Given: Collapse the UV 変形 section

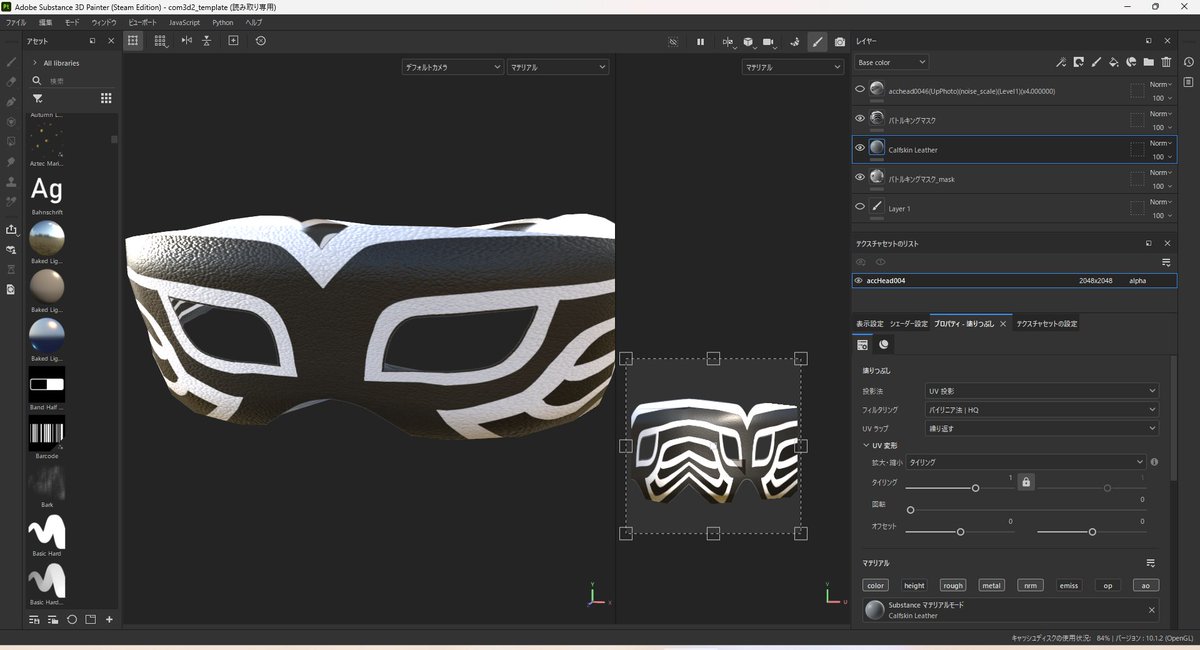Looking at the screenshot, I should click(866, 445).
